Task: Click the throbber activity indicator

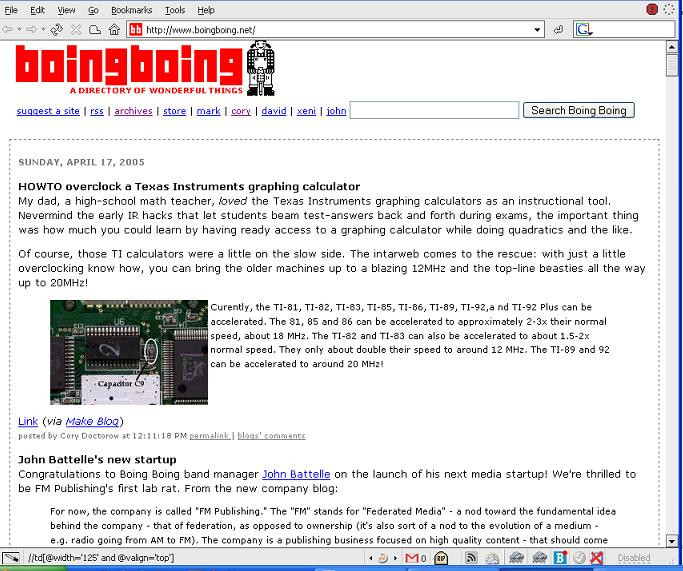Action: click(x=669, y=9)
